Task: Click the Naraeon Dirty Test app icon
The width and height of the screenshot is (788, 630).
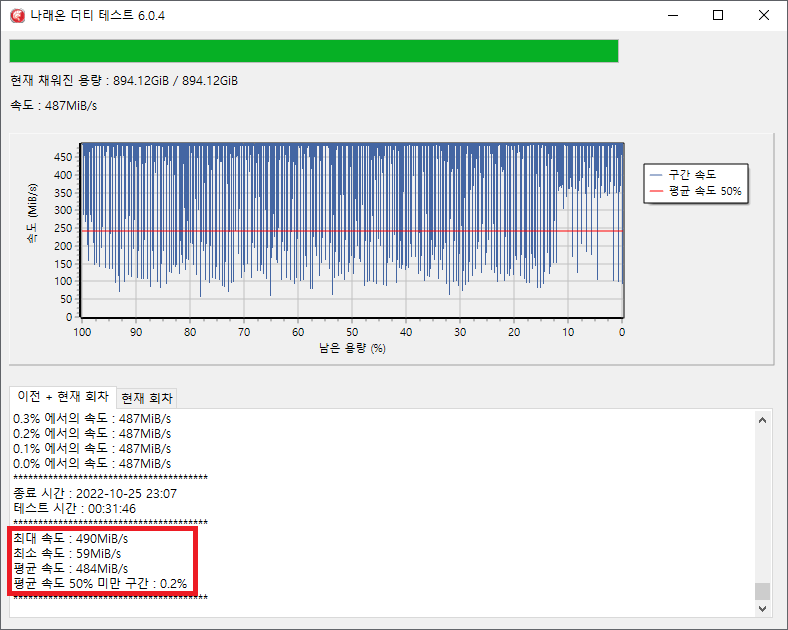Action: point(18,16)
